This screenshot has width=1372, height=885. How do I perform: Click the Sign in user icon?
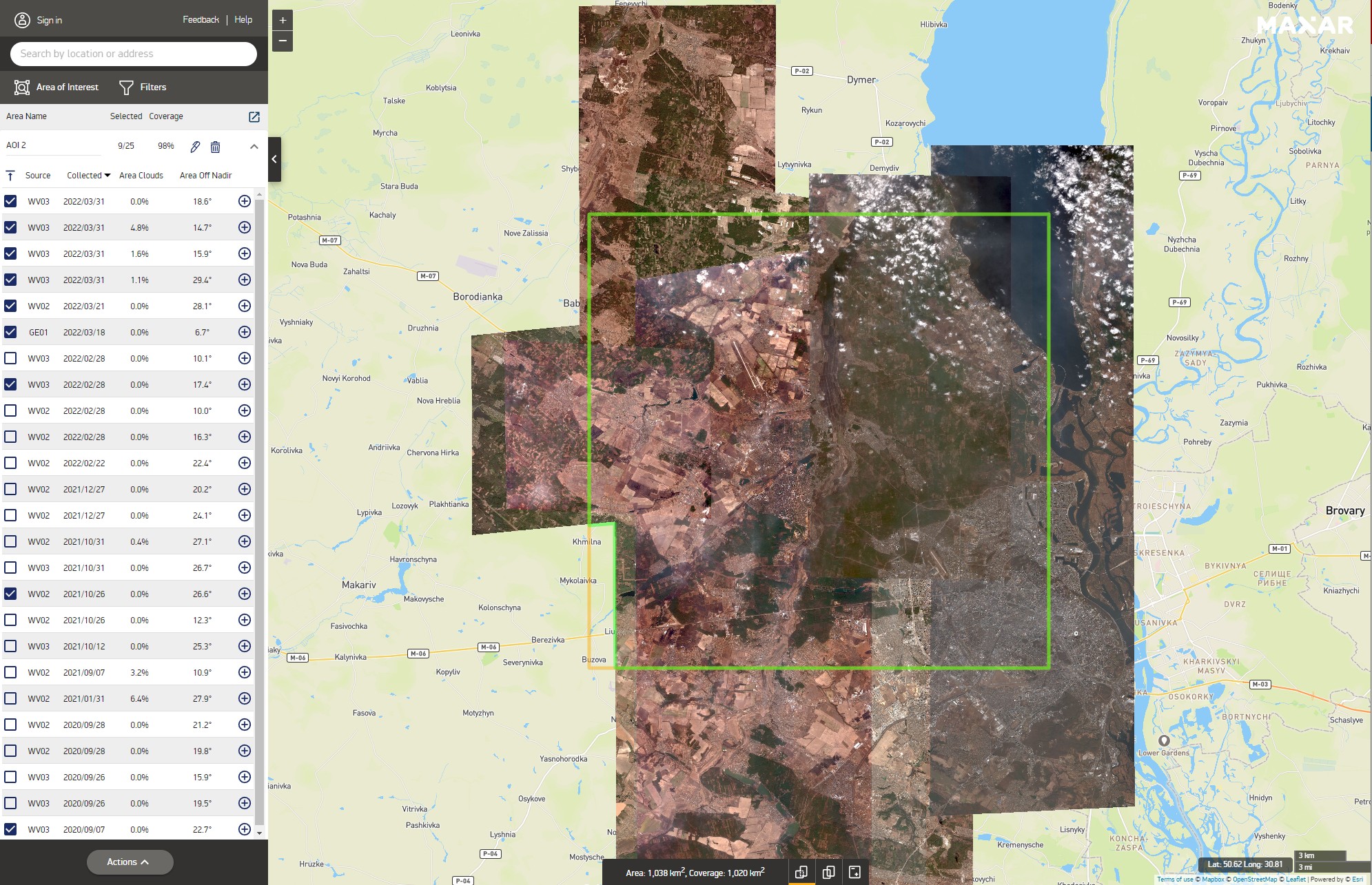23,20
